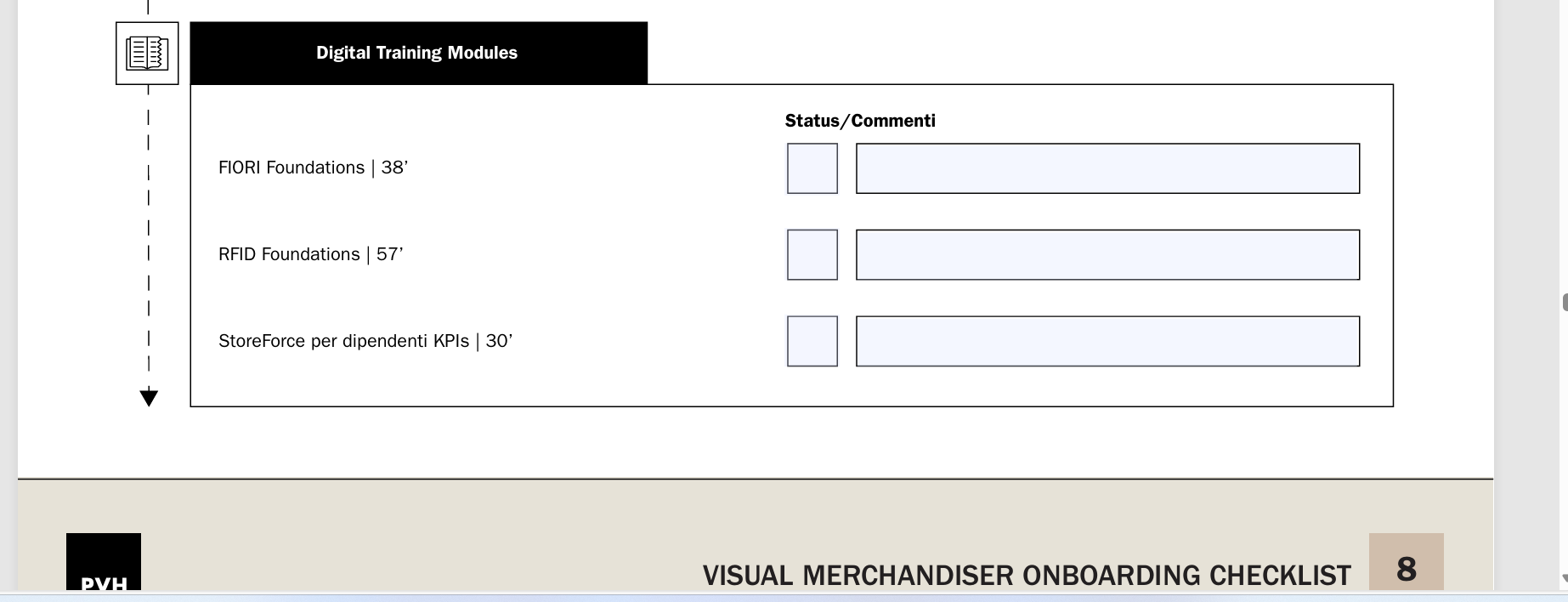Viewport: 1568px width, 602px height.
Task: Click the Status/Commenti column heading
Action: [860, 121]
